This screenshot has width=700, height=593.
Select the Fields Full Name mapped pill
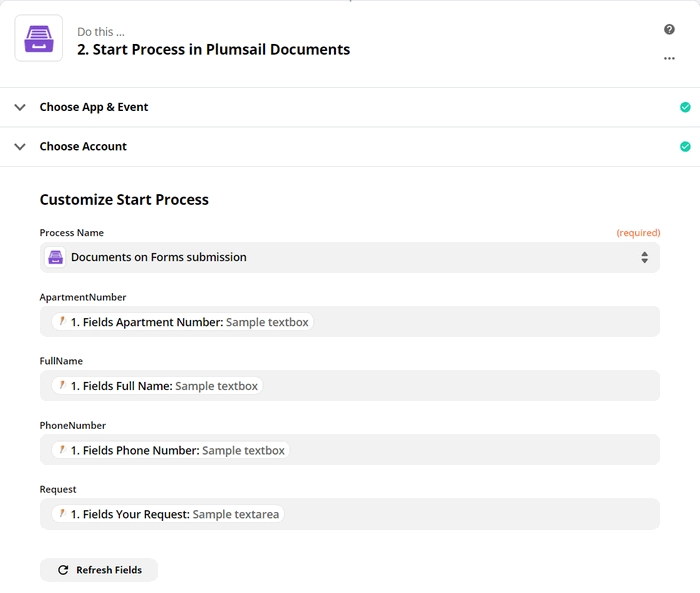157,386
